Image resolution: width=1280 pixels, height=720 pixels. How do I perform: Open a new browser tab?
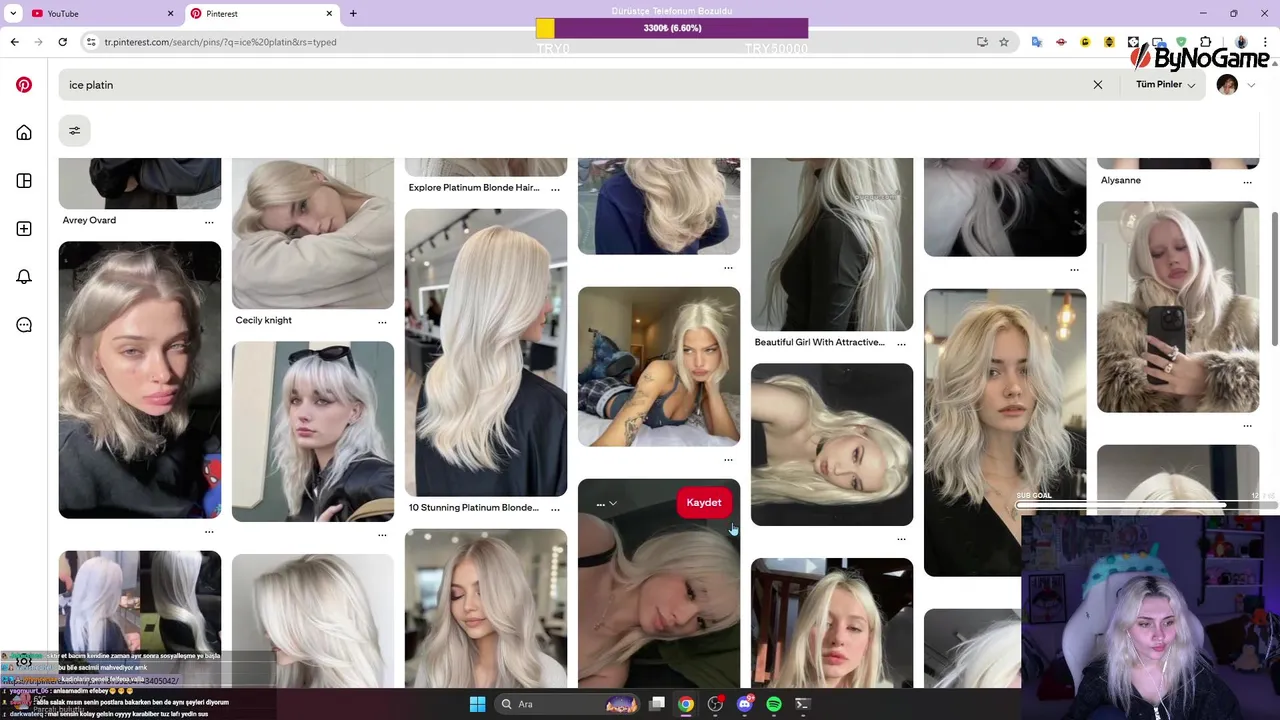pyautogui.click(x=353, y=13)
